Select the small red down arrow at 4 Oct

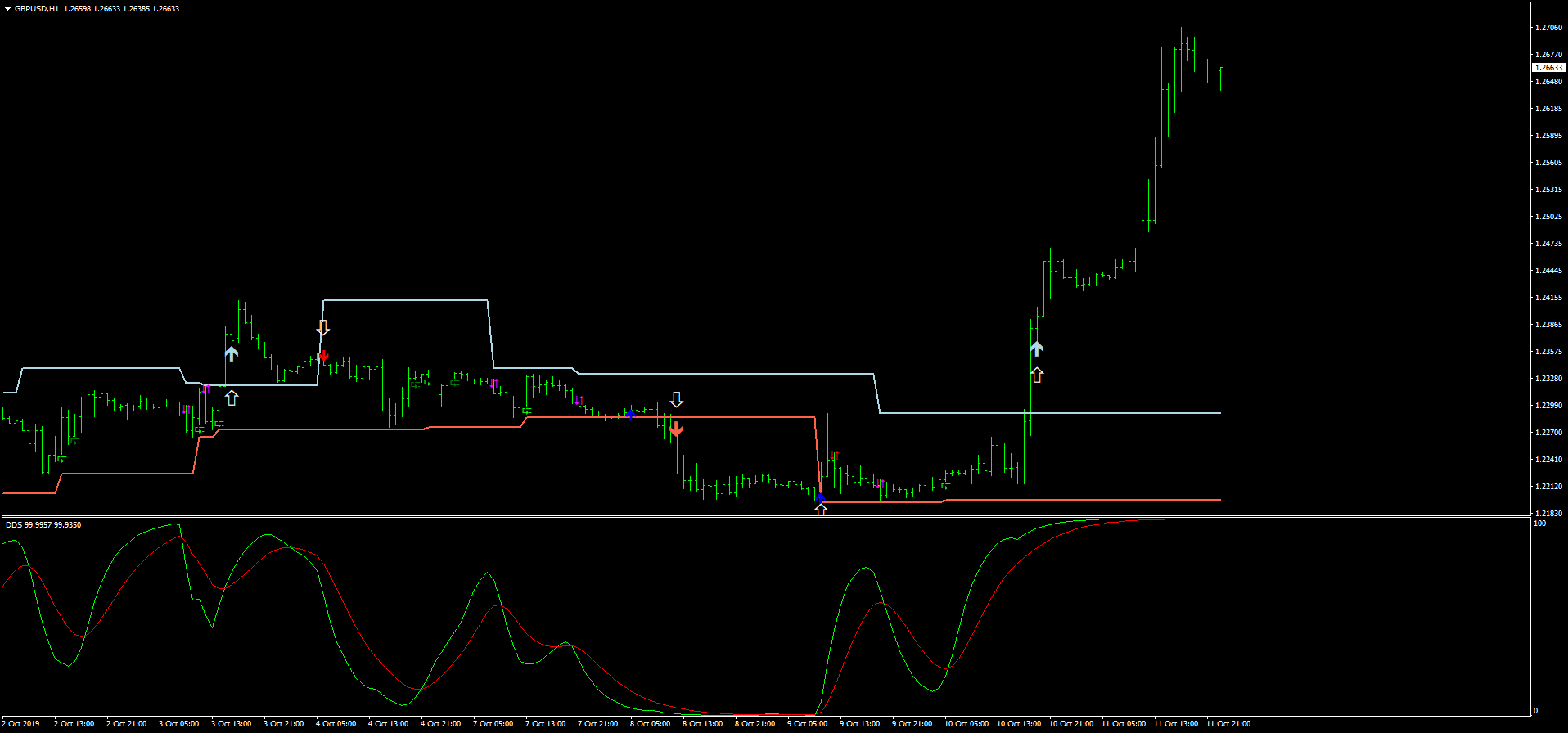tap(324, 356)
